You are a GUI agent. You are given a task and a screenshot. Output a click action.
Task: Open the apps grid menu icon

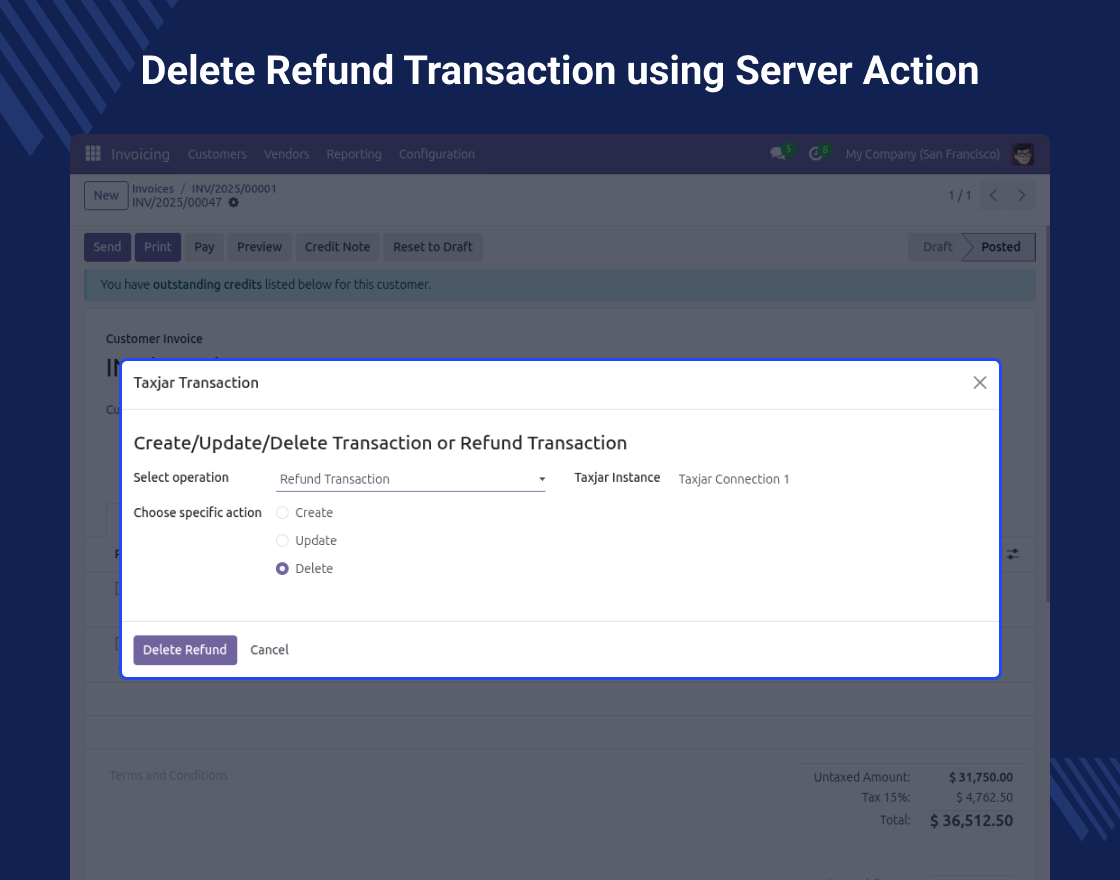tap(93, 154)
